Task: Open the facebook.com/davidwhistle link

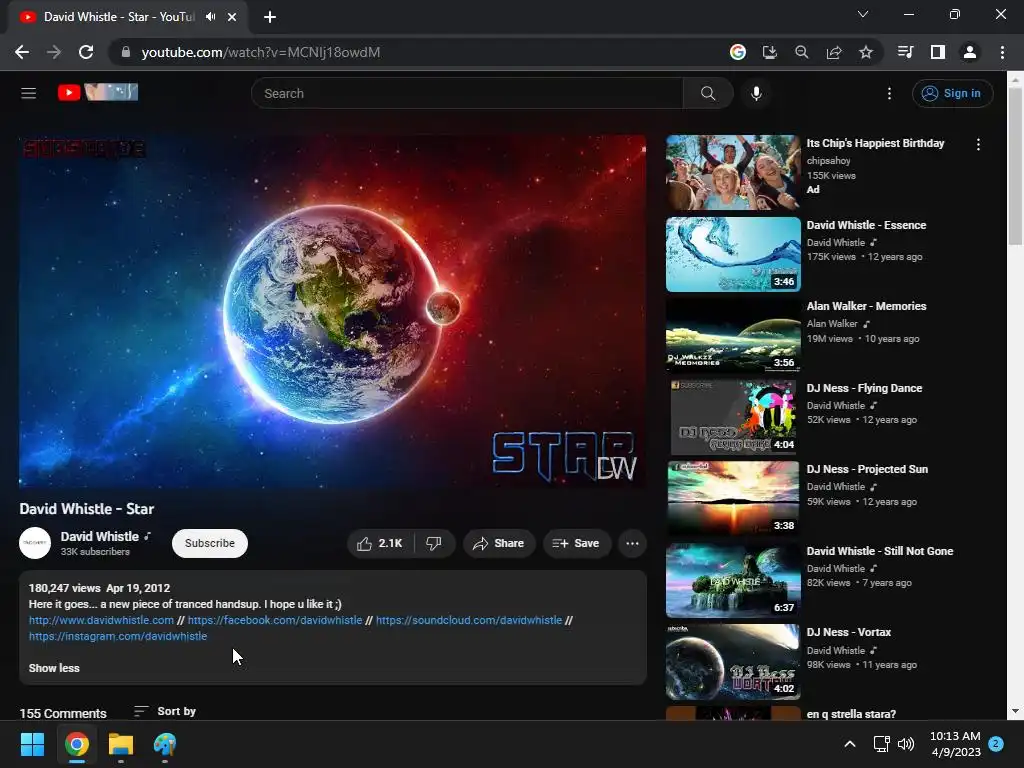Action: click(275, 620)
